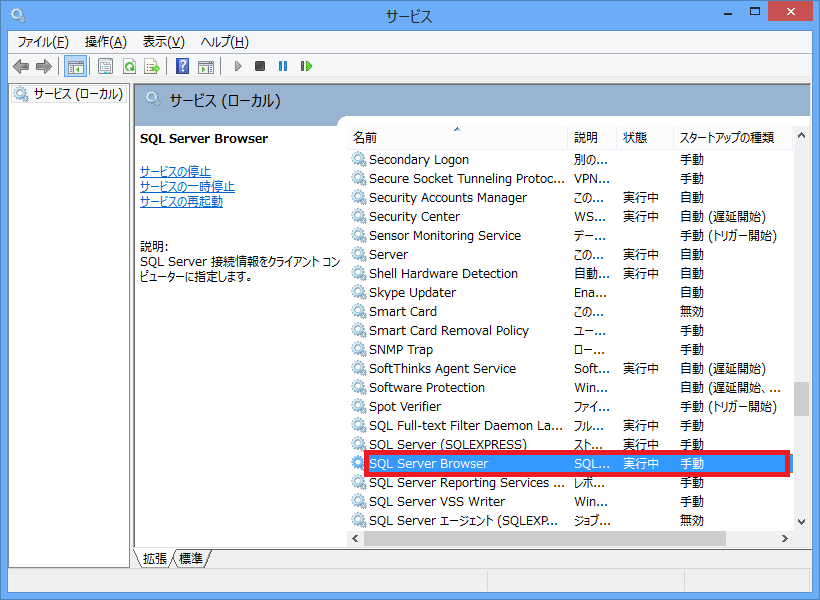Click the Restart Service toolbar icon
This screenshot has width=820, height=600.
pos(306,66)
